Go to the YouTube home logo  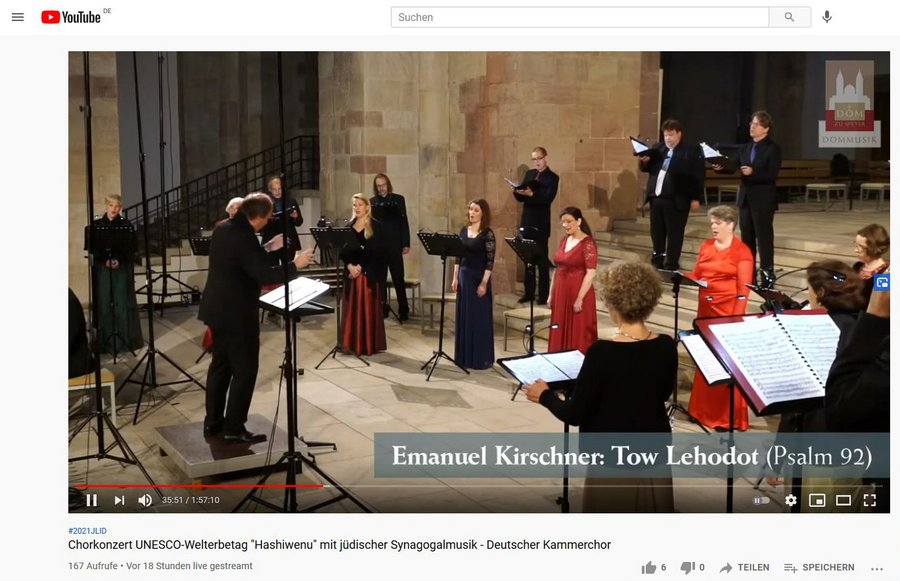coord(71,17)
